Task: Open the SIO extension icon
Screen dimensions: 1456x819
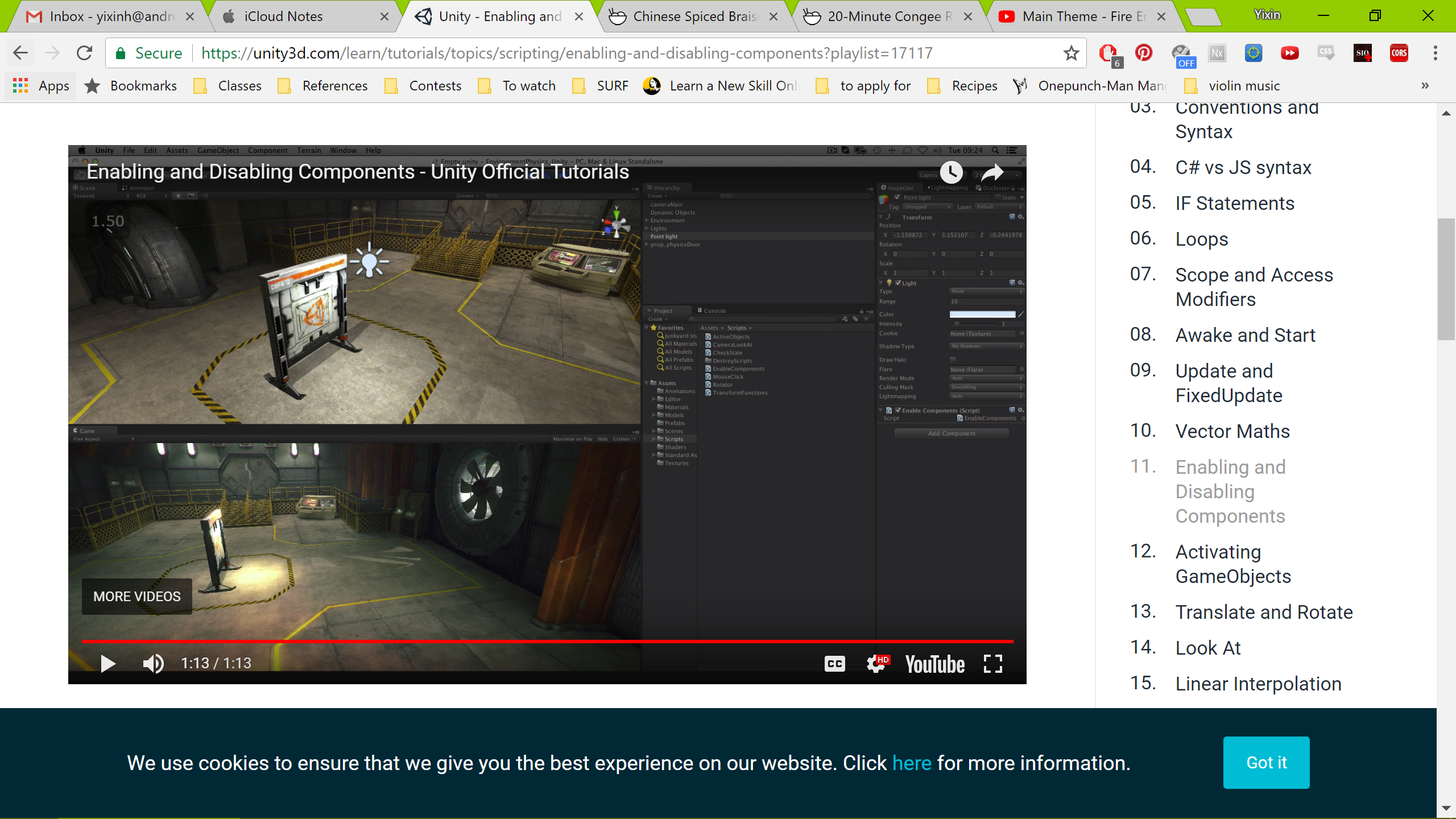Action: click(1363, 53)
